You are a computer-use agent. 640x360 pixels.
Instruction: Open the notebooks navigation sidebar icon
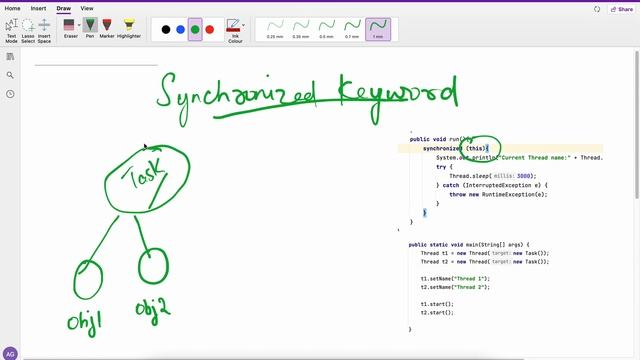point(10,57)
